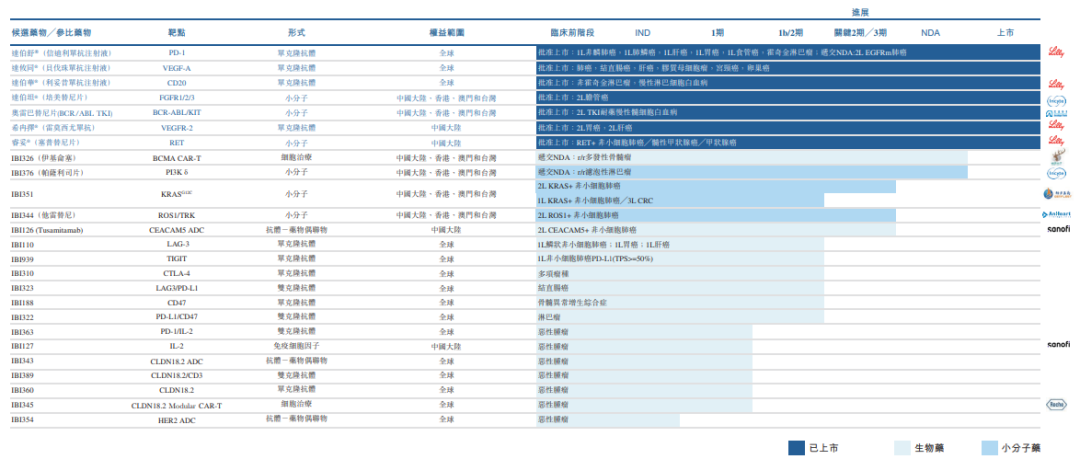Click the 2L ROS1+ 非小細胞肺癌 progress bar
Screen dimensions: 1080x459
(x=716, y=216)
